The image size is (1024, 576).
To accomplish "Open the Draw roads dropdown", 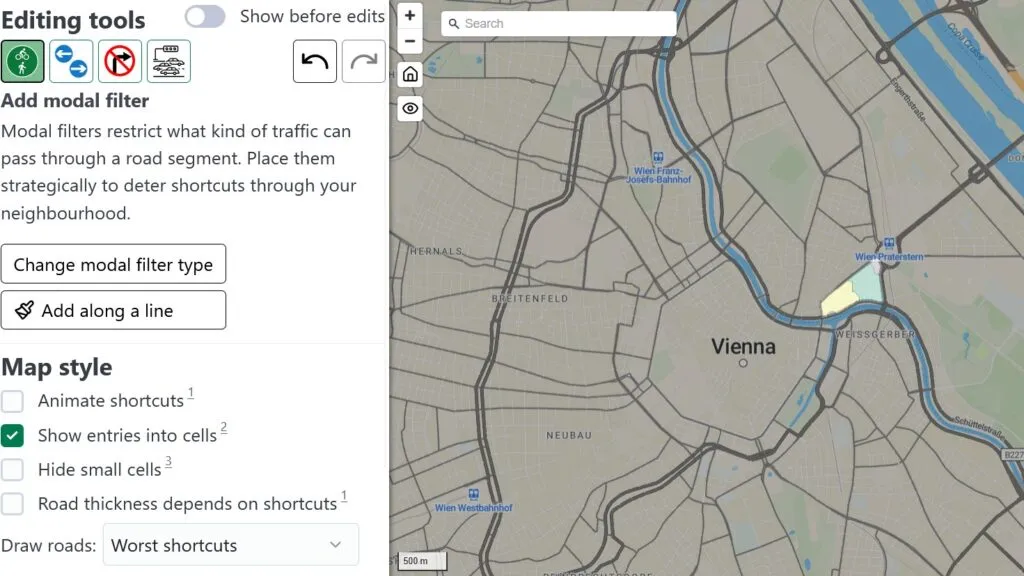I will click(231, 545).
